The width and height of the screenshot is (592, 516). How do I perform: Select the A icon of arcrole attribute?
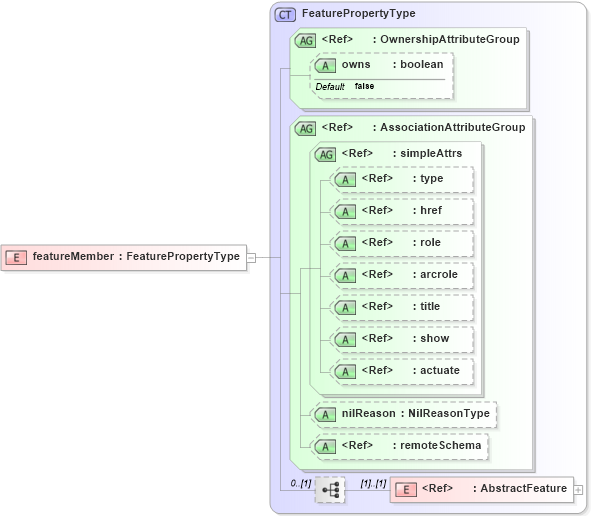click(345, 276)
